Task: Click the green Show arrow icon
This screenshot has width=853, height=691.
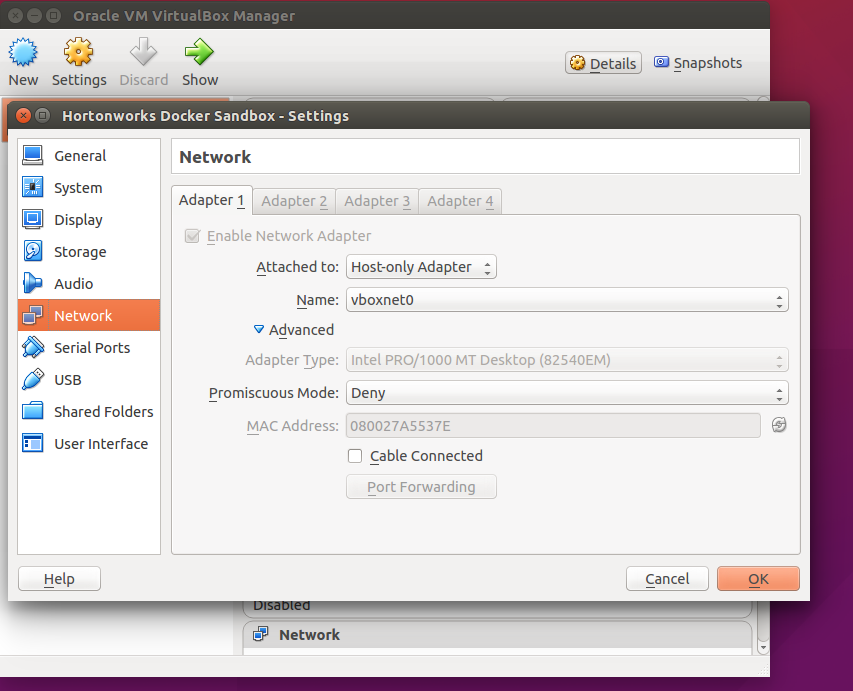Action: 199,52
